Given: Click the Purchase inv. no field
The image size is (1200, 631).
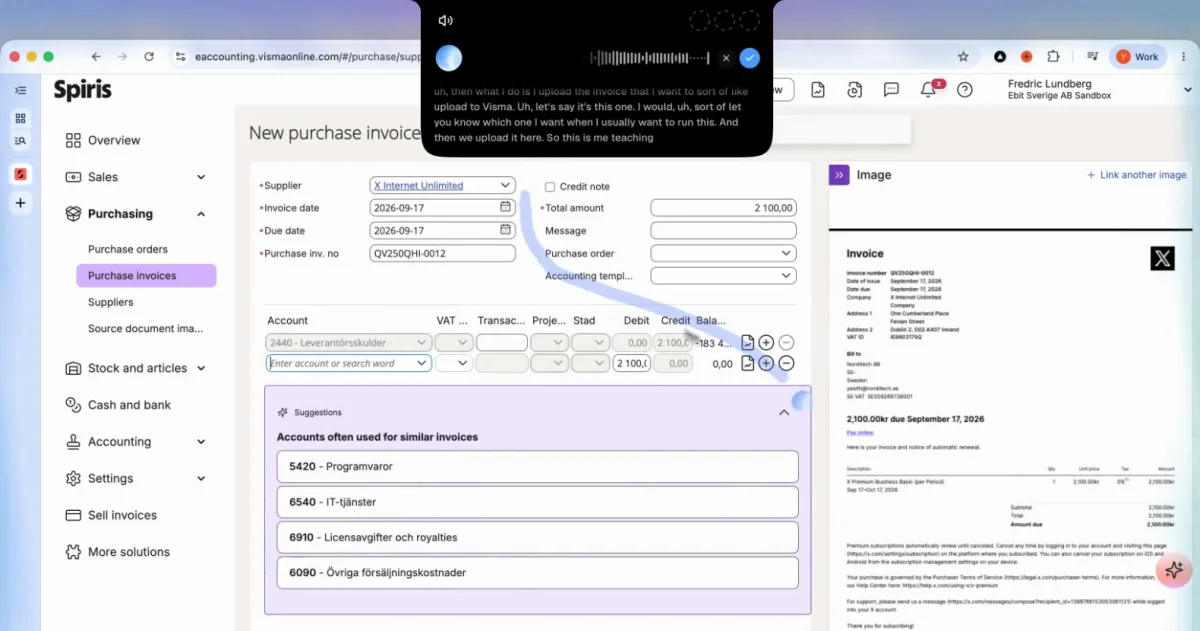Looking at the screenshot, I should [x=442, y=253].
